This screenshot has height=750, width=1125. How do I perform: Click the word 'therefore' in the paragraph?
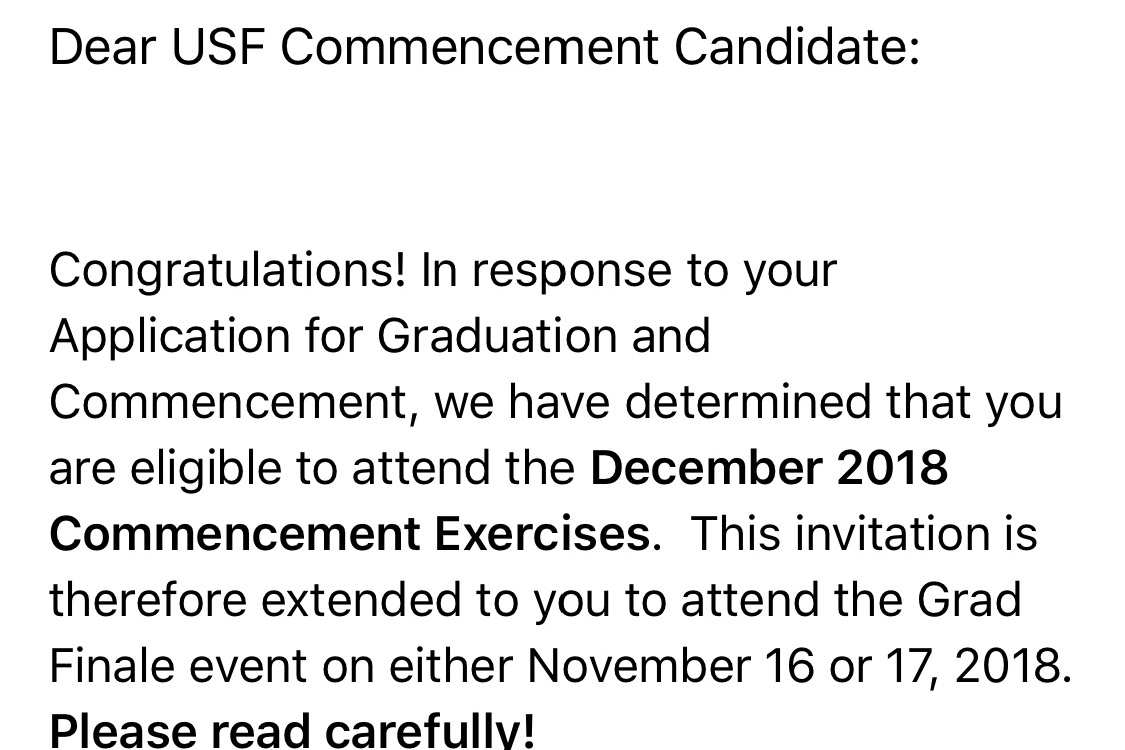148,600
